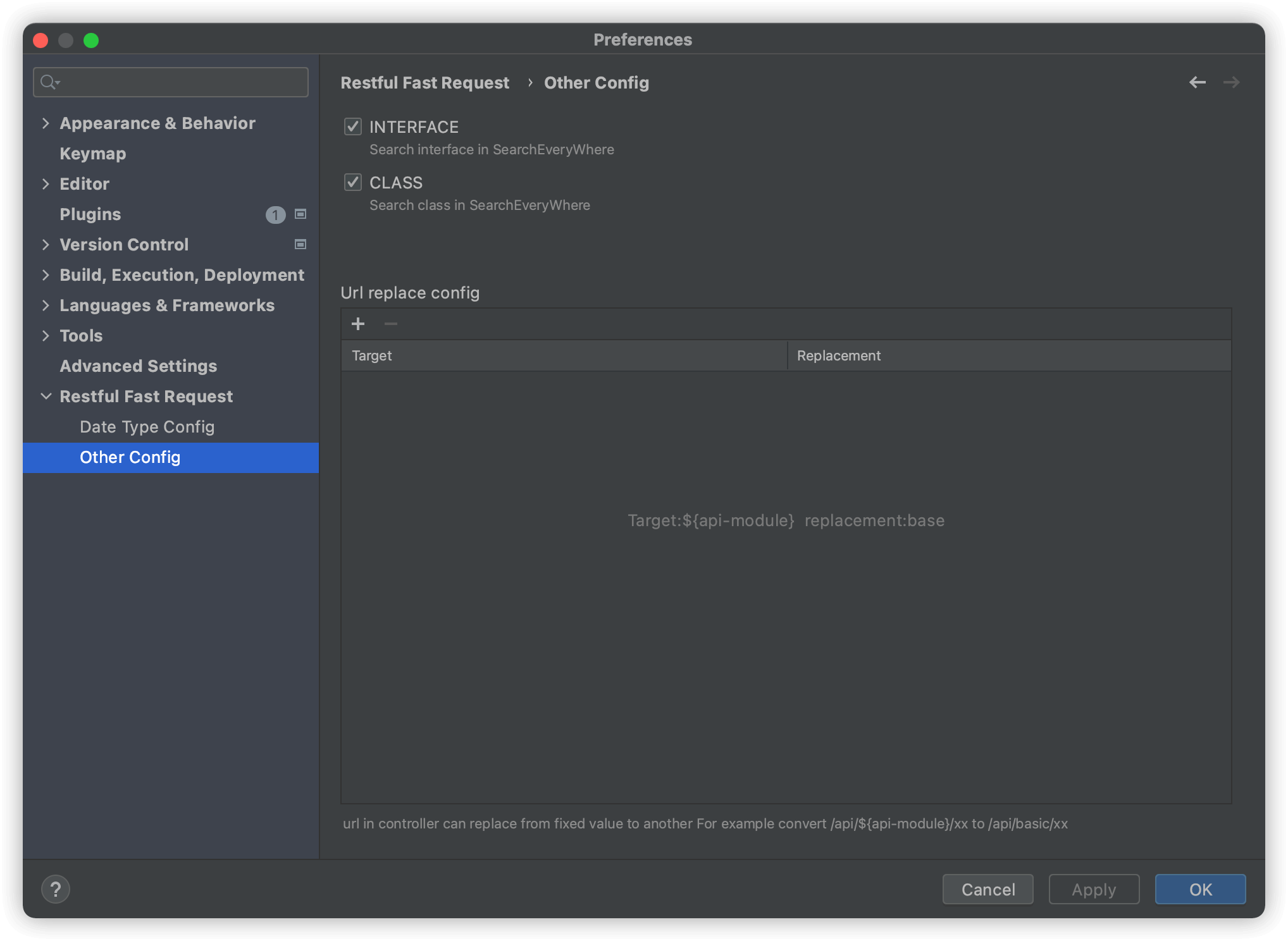The width and height of the screenshot is (1288, 941).
Task: Select Keymap in the settings list
Action: point(92,154)
